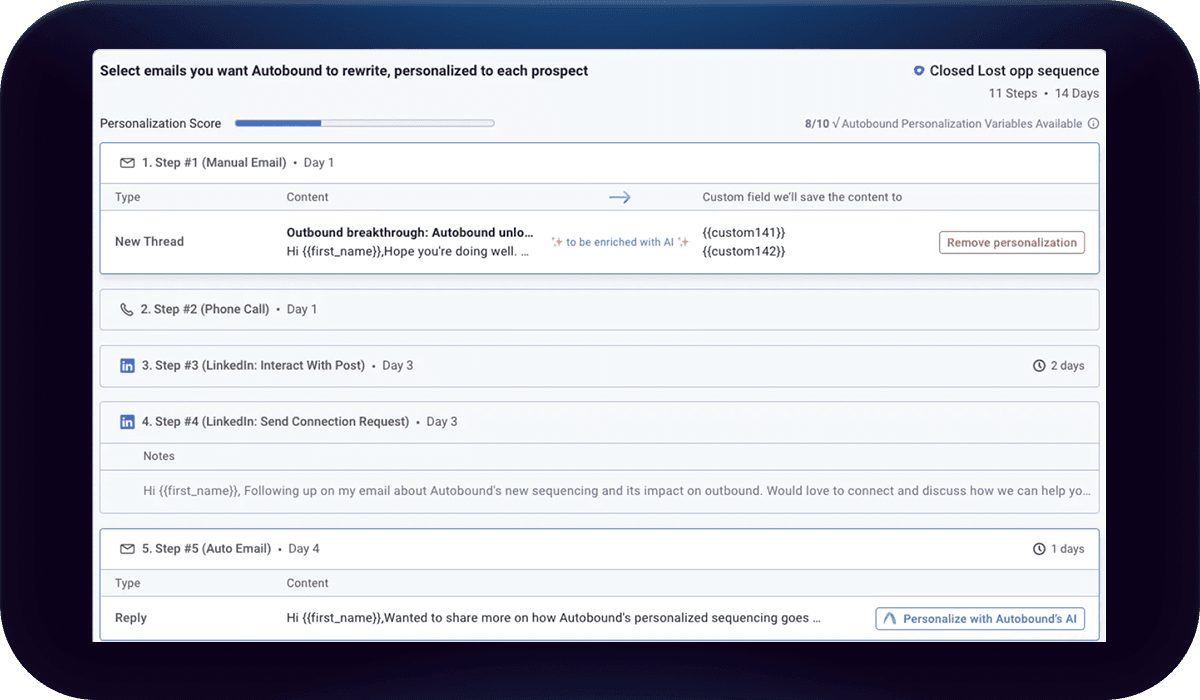Click the Step #4 notes text field
1200x700 pixels.
(x=616, y=491)
